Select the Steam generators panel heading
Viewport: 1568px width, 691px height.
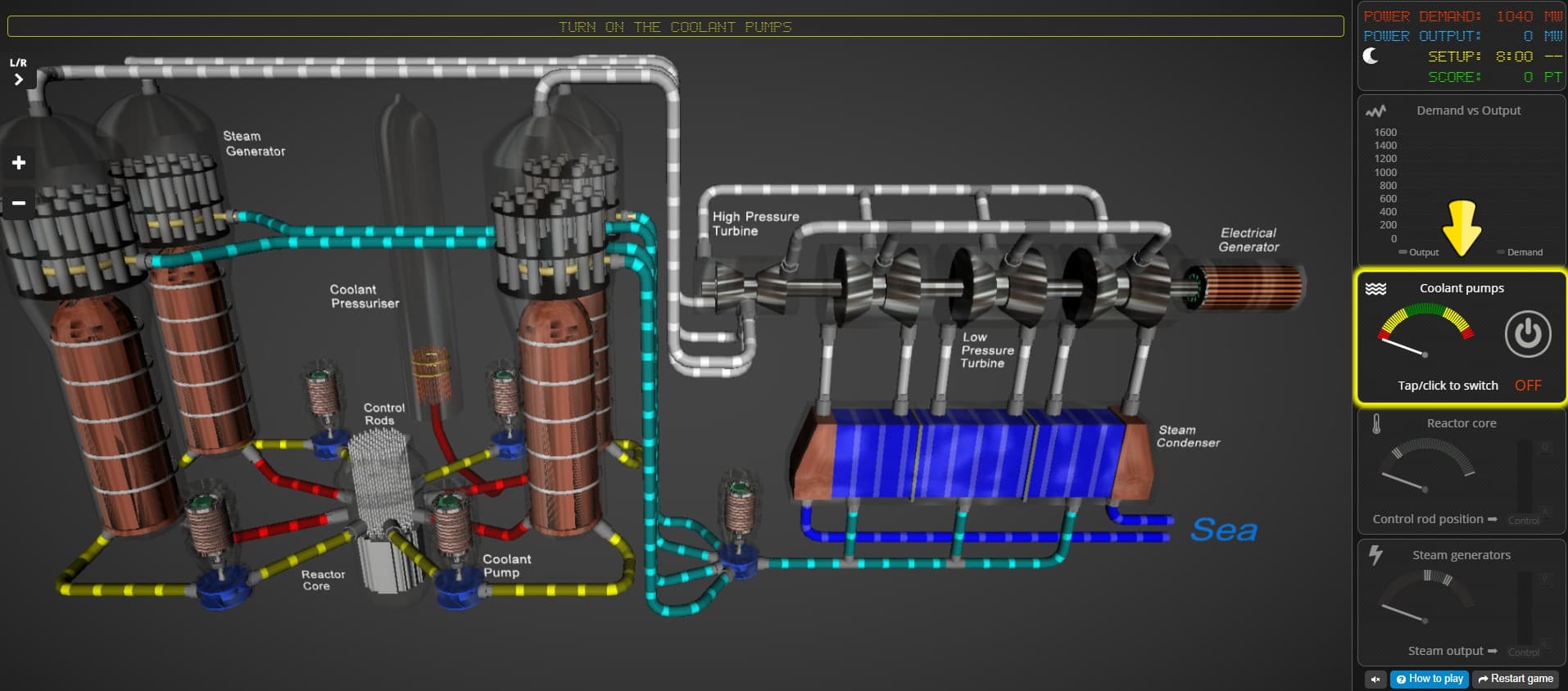1462,555
